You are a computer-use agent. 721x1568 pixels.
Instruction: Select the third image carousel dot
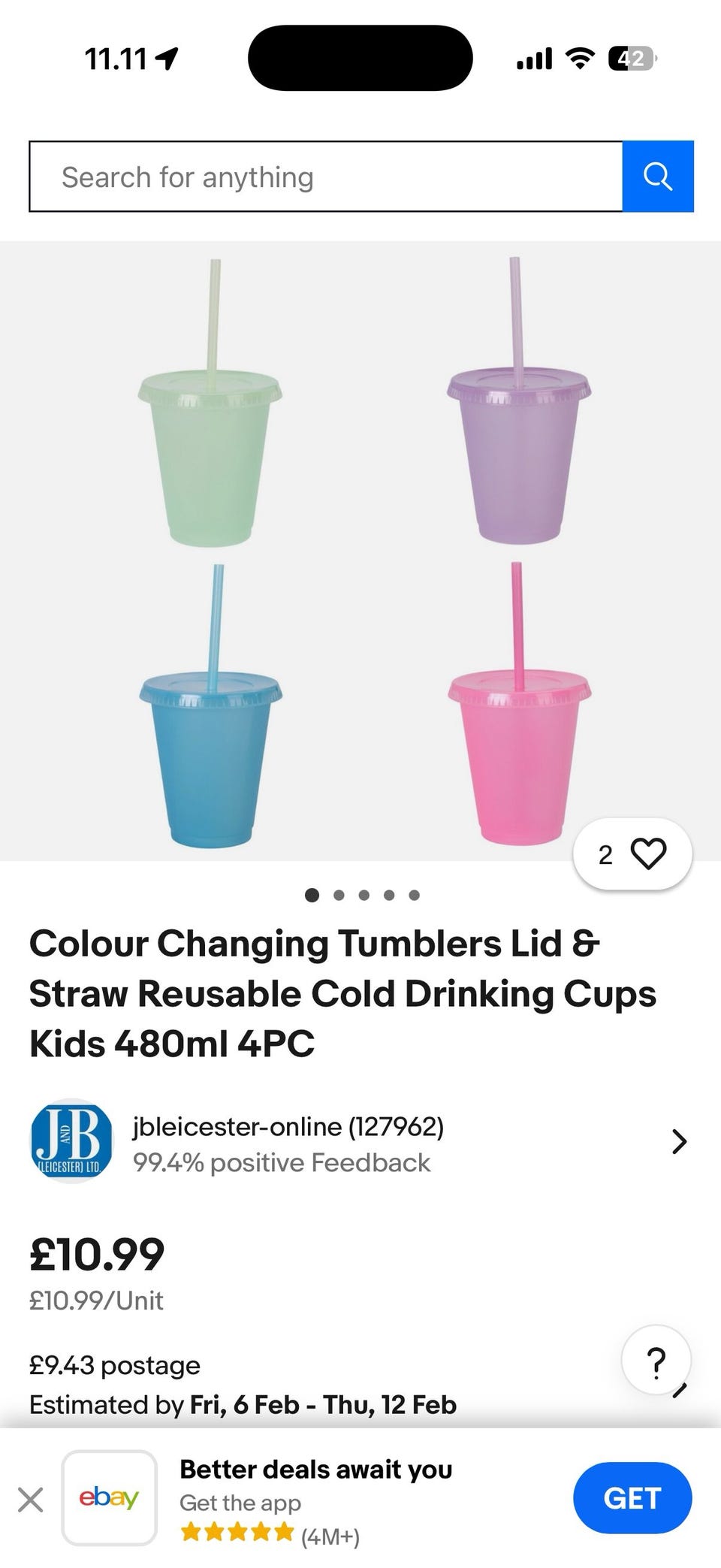tap(364, 895)
